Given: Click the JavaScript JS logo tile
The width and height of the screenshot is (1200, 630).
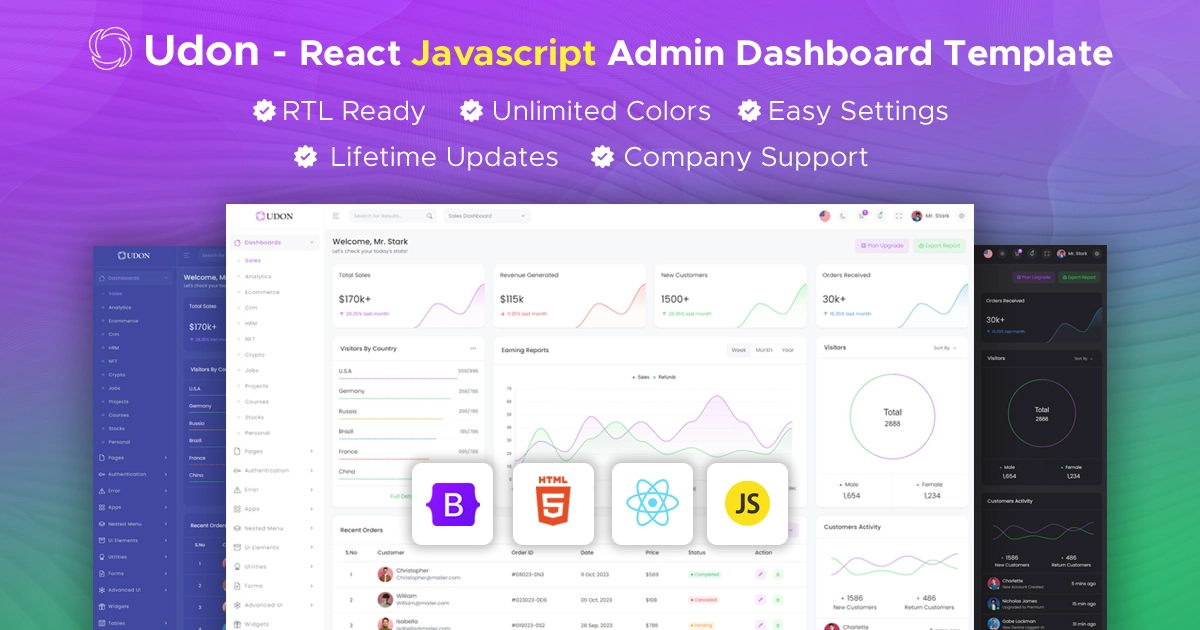Looking at the screenshot, I should click(x=748, y=504).
